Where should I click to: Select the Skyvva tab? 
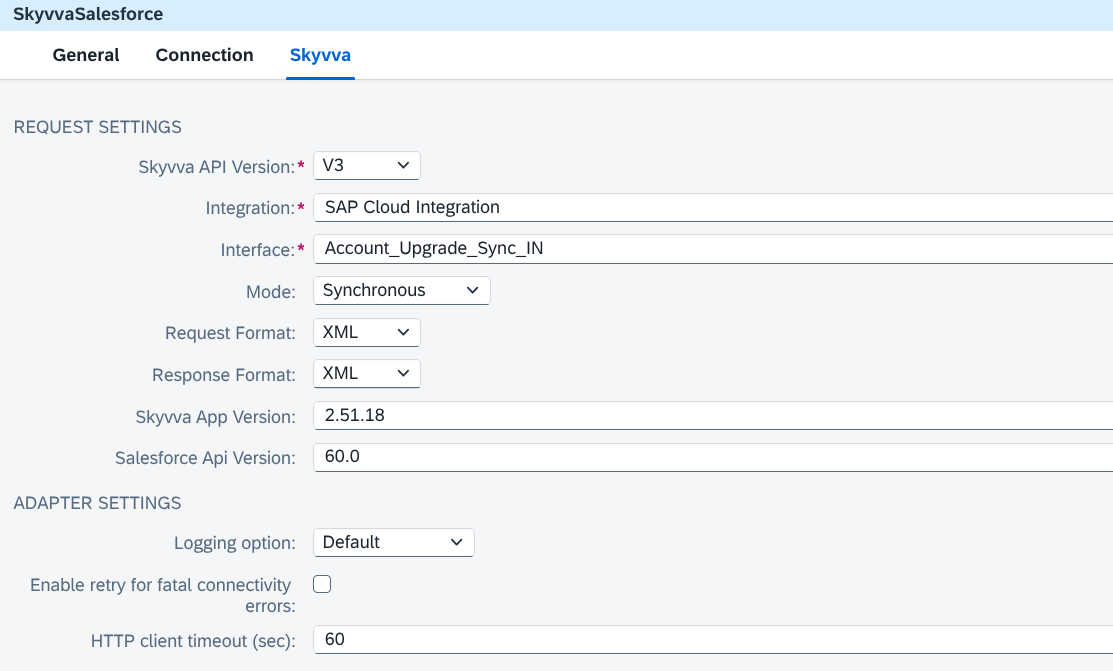click(320, 55)
